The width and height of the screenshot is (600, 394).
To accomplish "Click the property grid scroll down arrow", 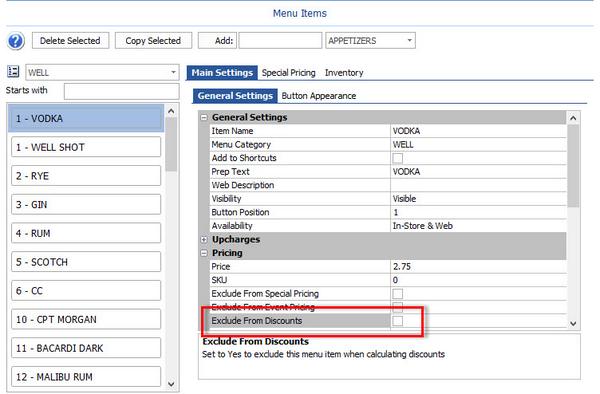I will coord(573,324).
